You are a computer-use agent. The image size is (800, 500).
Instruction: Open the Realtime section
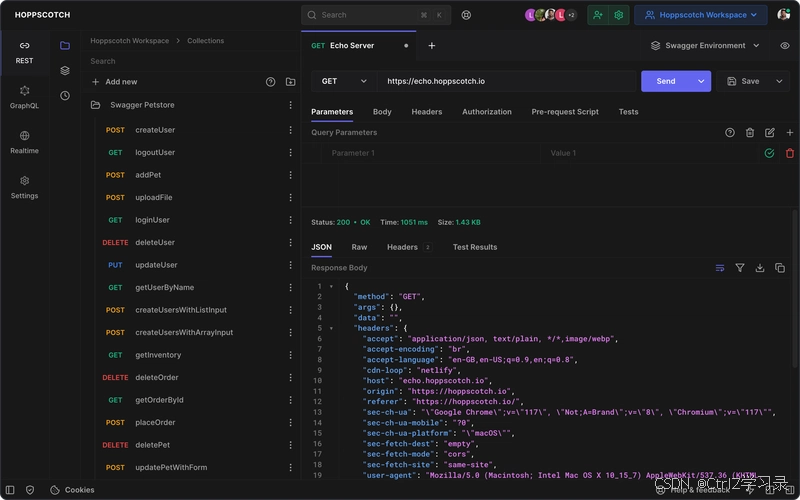pyautogui.click(x=24, y=142)
